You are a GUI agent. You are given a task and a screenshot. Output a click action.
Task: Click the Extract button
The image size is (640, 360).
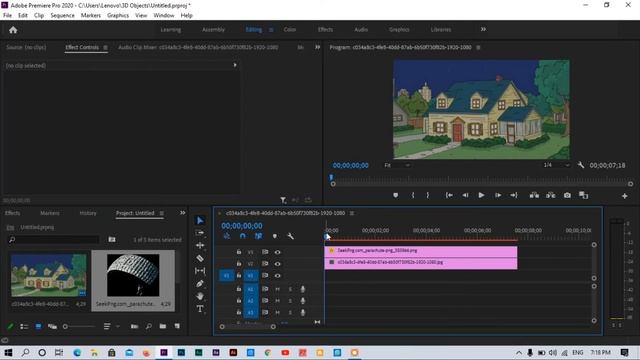coord(551,196)
